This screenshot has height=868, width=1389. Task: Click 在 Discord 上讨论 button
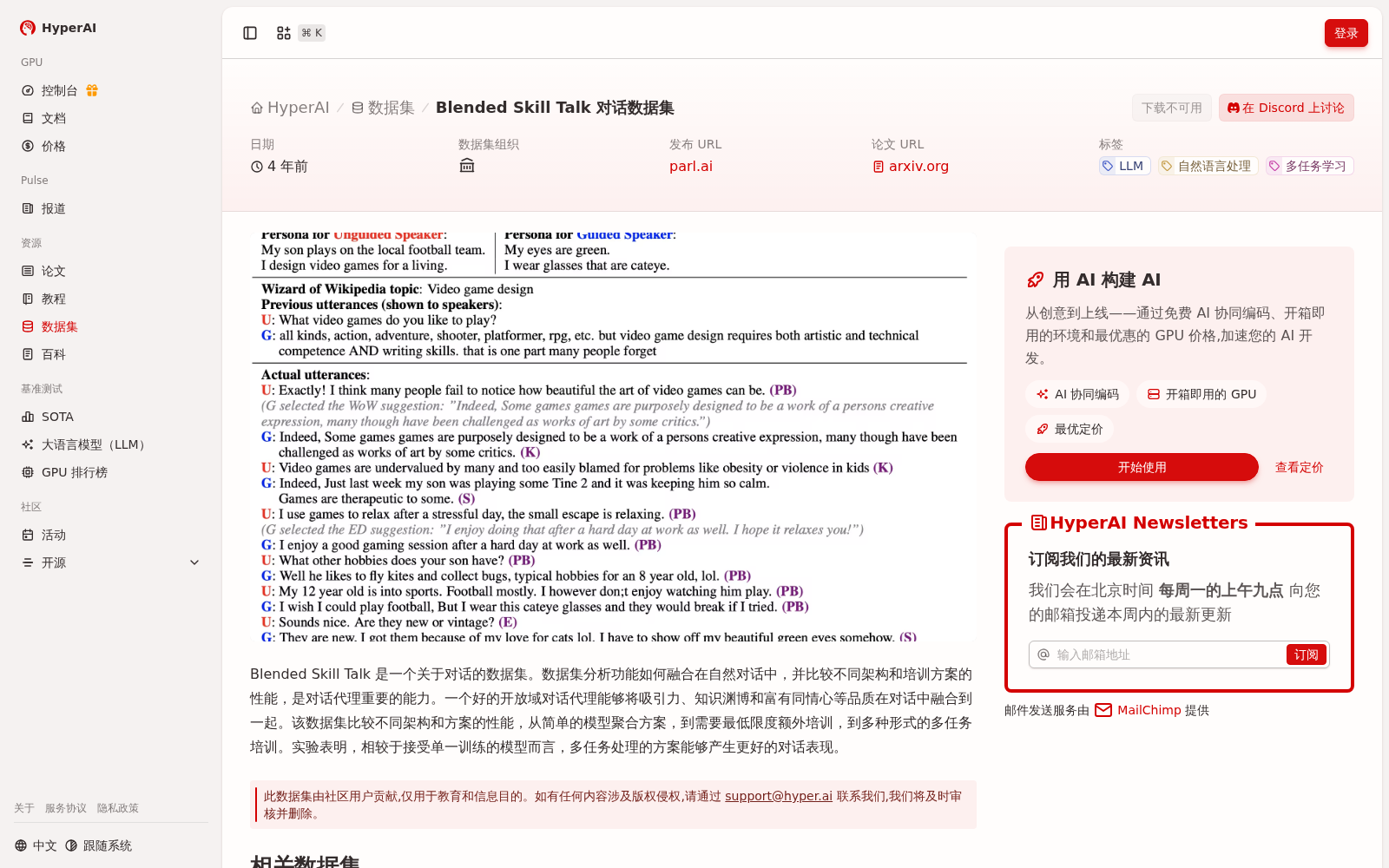click(1286, 108)
